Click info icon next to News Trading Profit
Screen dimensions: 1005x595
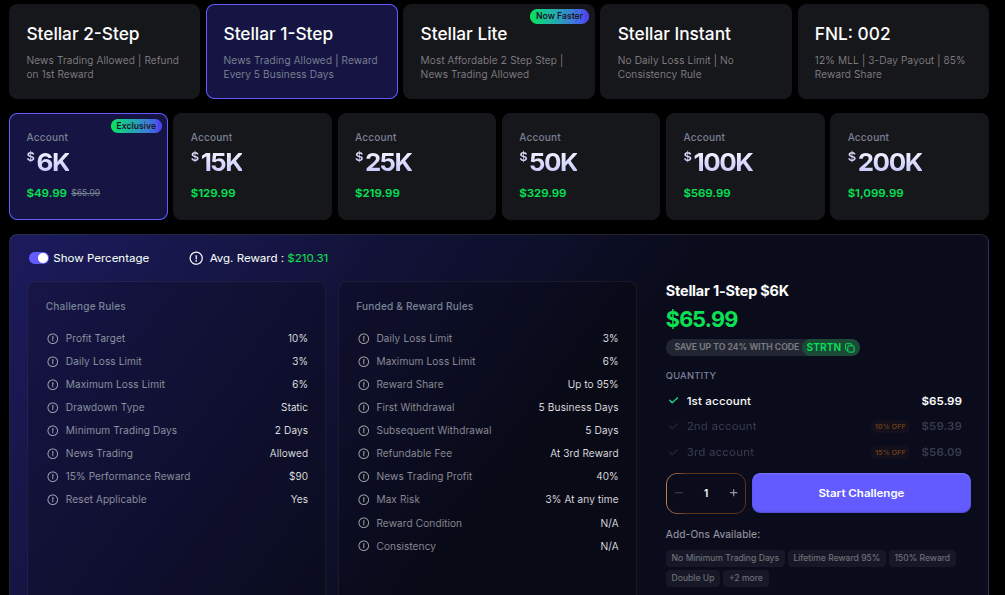pyautogui.click(x=363, y=477)
